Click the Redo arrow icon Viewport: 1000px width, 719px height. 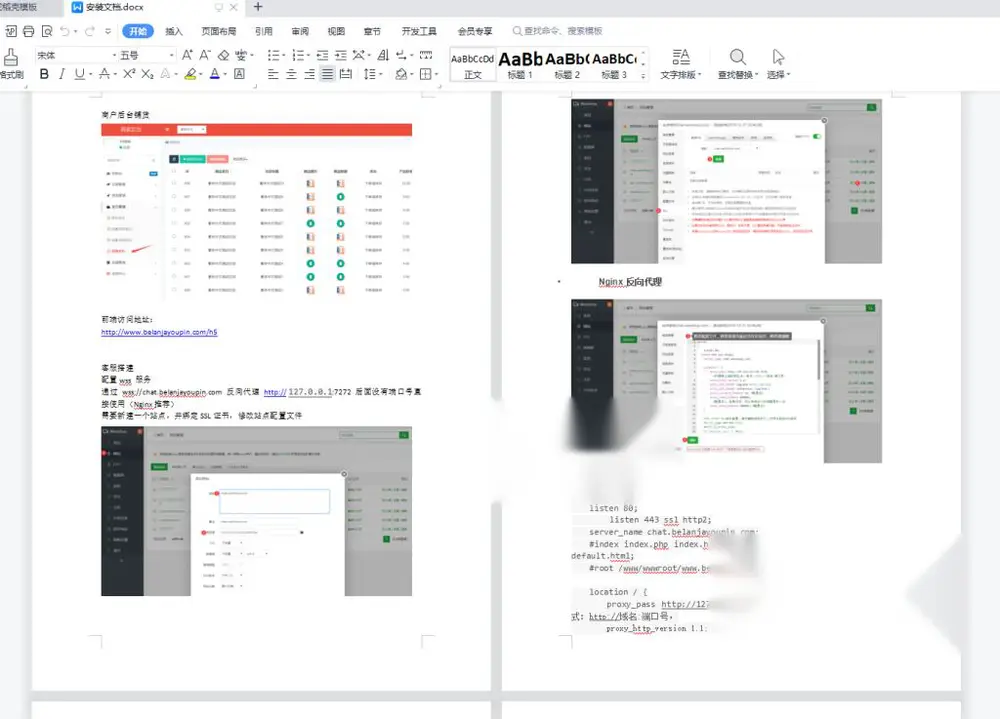click(90, 31)
